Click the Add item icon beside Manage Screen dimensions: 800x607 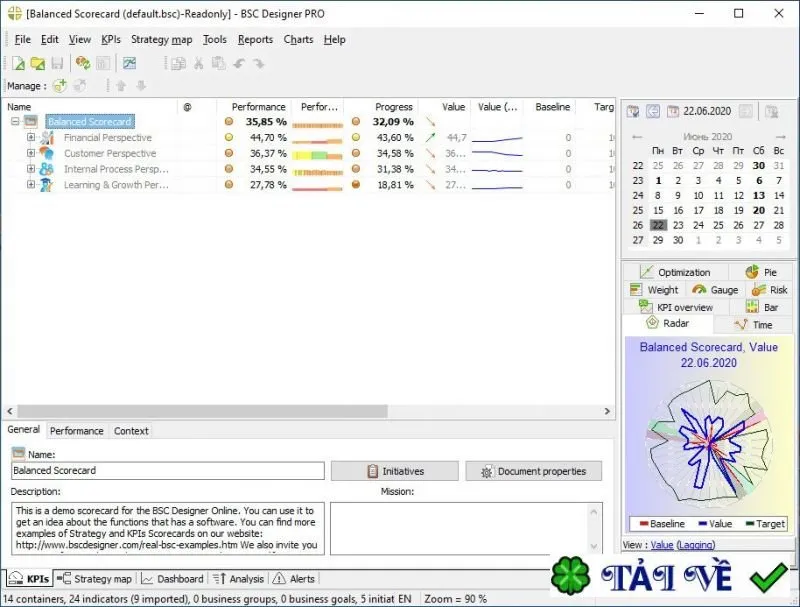[x=60, y=86]
